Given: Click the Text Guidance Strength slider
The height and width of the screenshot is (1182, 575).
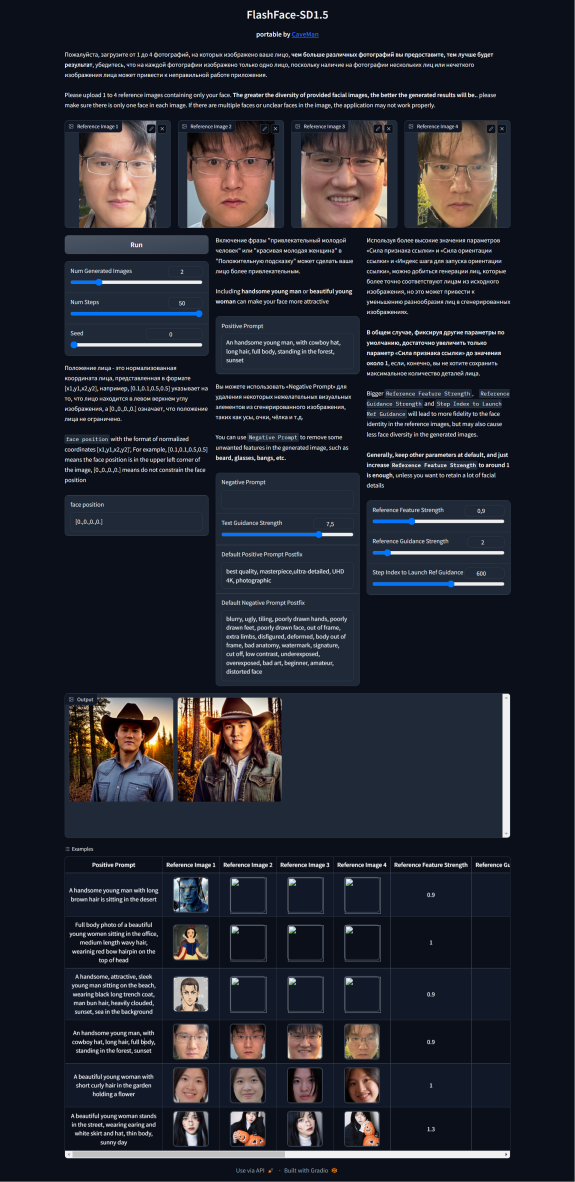Looking at the screenshot, I should pyautogui.click(x=287, y=534).
